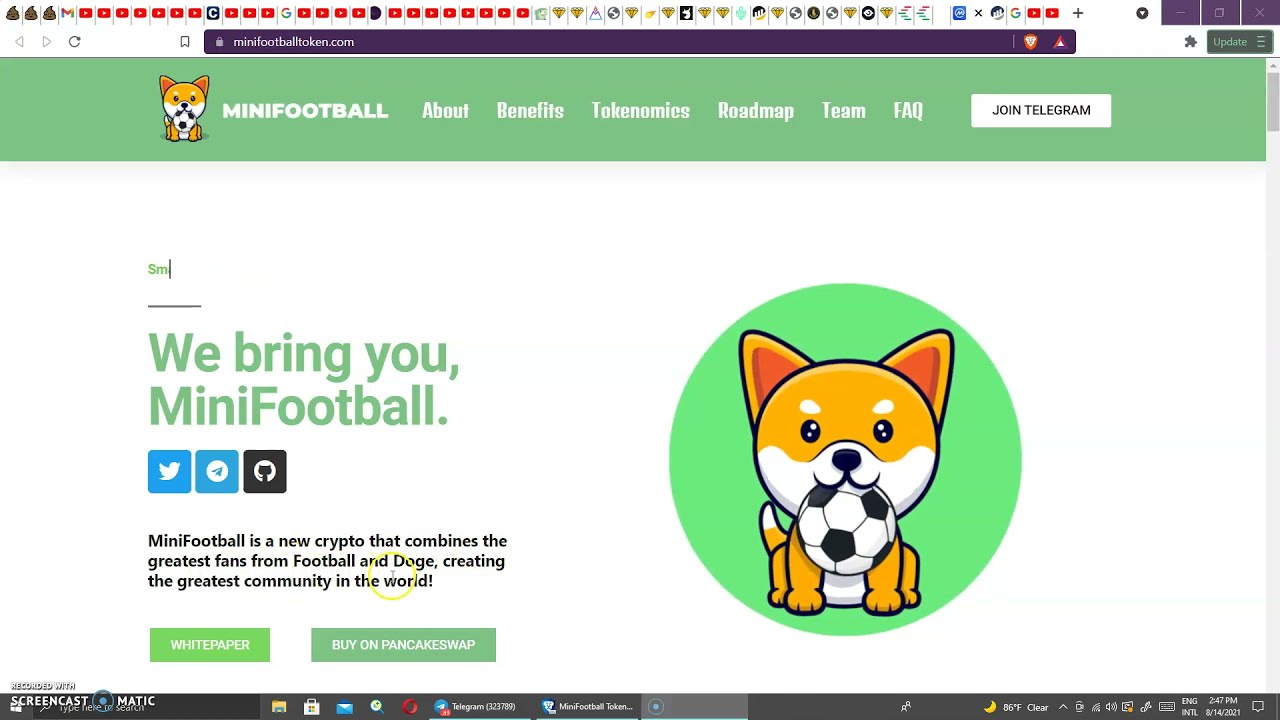Go forward with browser forward arrow
The height and width of the screenshot is (720, 1280).
point(46,42)
